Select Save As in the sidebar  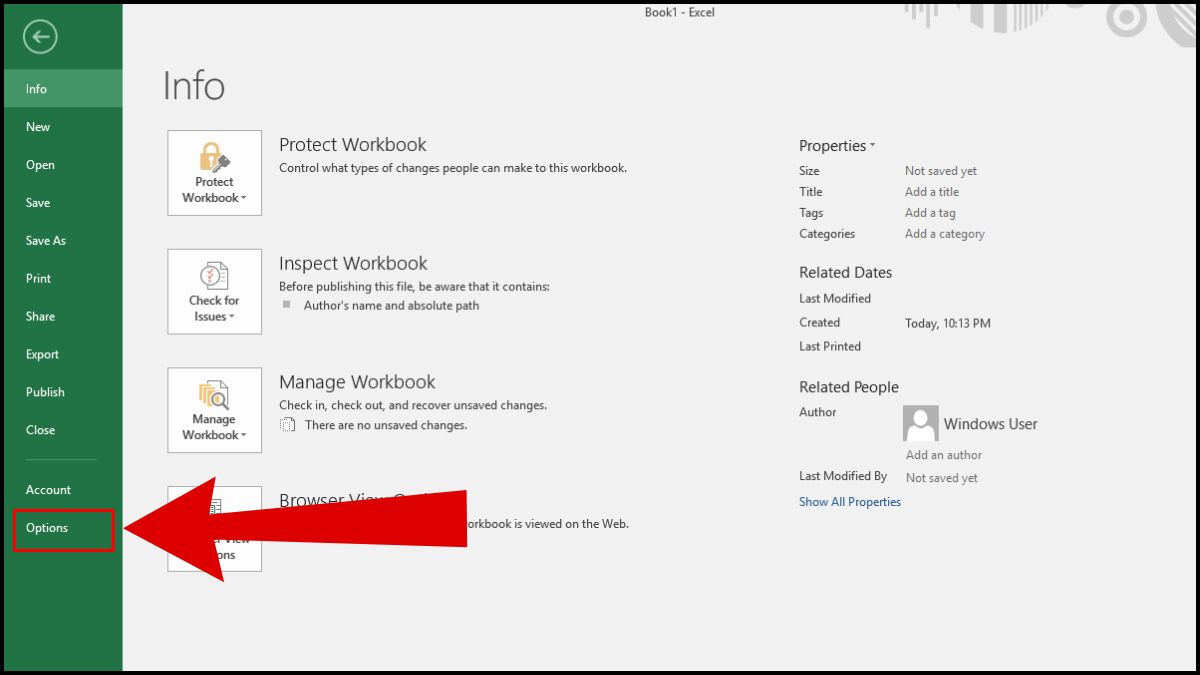pyautogui.click(x=63, y=241)
